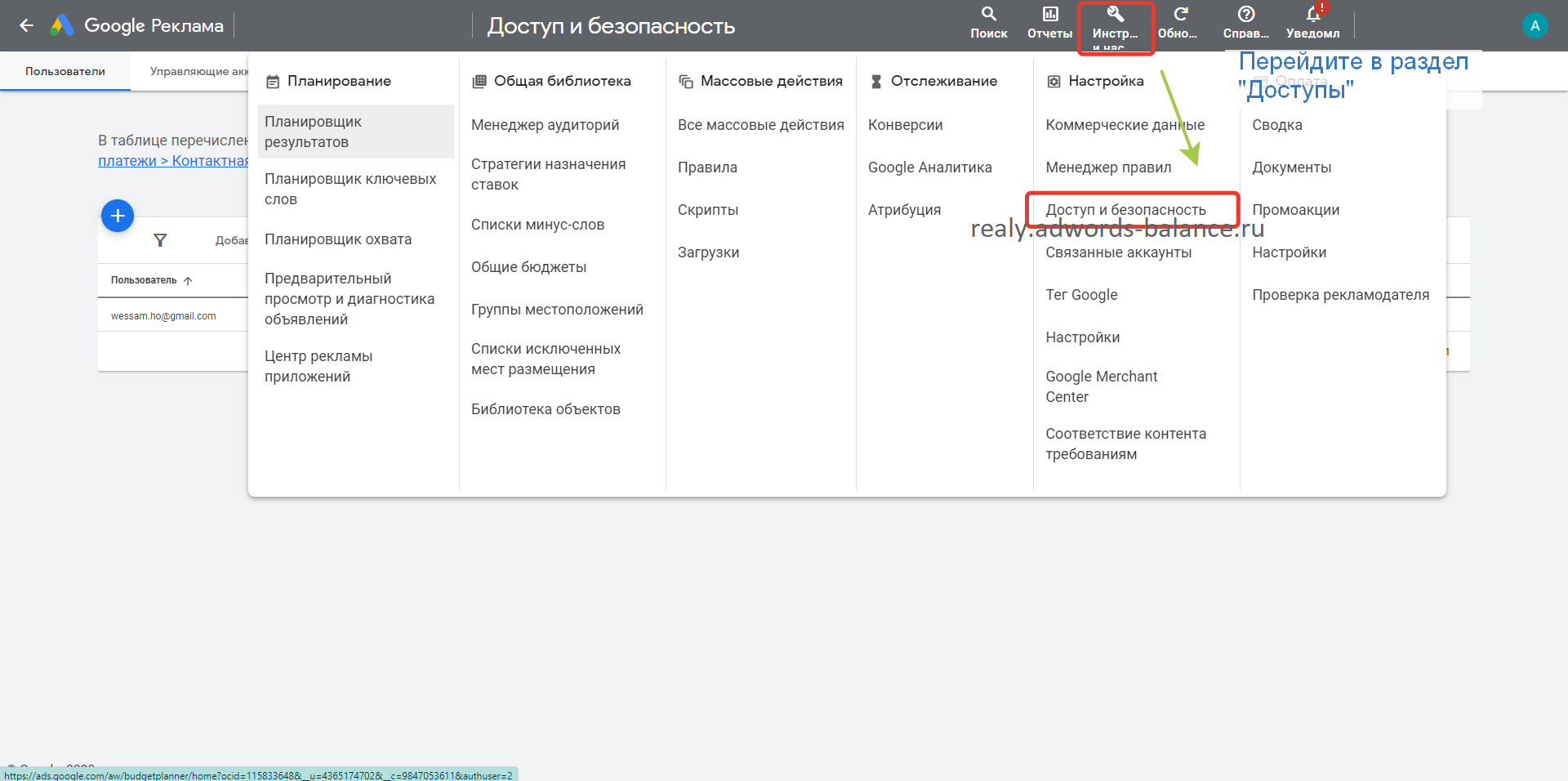Viewport: 1568px width, 781px height.
Task: Open Менеджер аудиторий in shared library
Action: [x=545, y=125]
